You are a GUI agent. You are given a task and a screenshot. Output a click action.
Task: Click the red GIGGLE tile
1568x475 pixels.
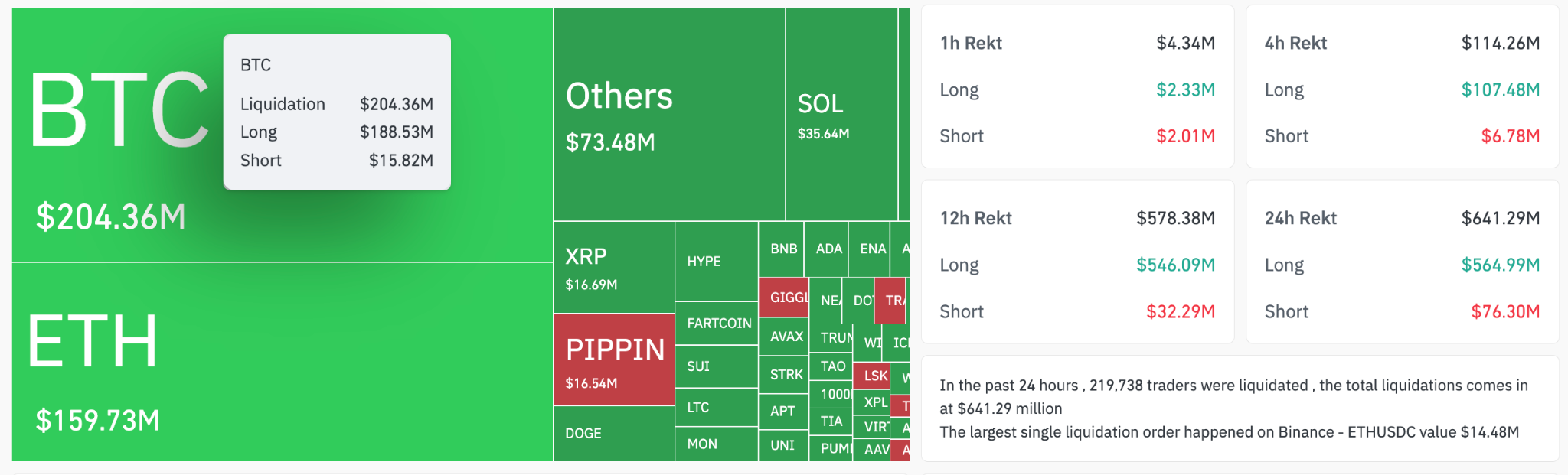(x=783, y=298)
